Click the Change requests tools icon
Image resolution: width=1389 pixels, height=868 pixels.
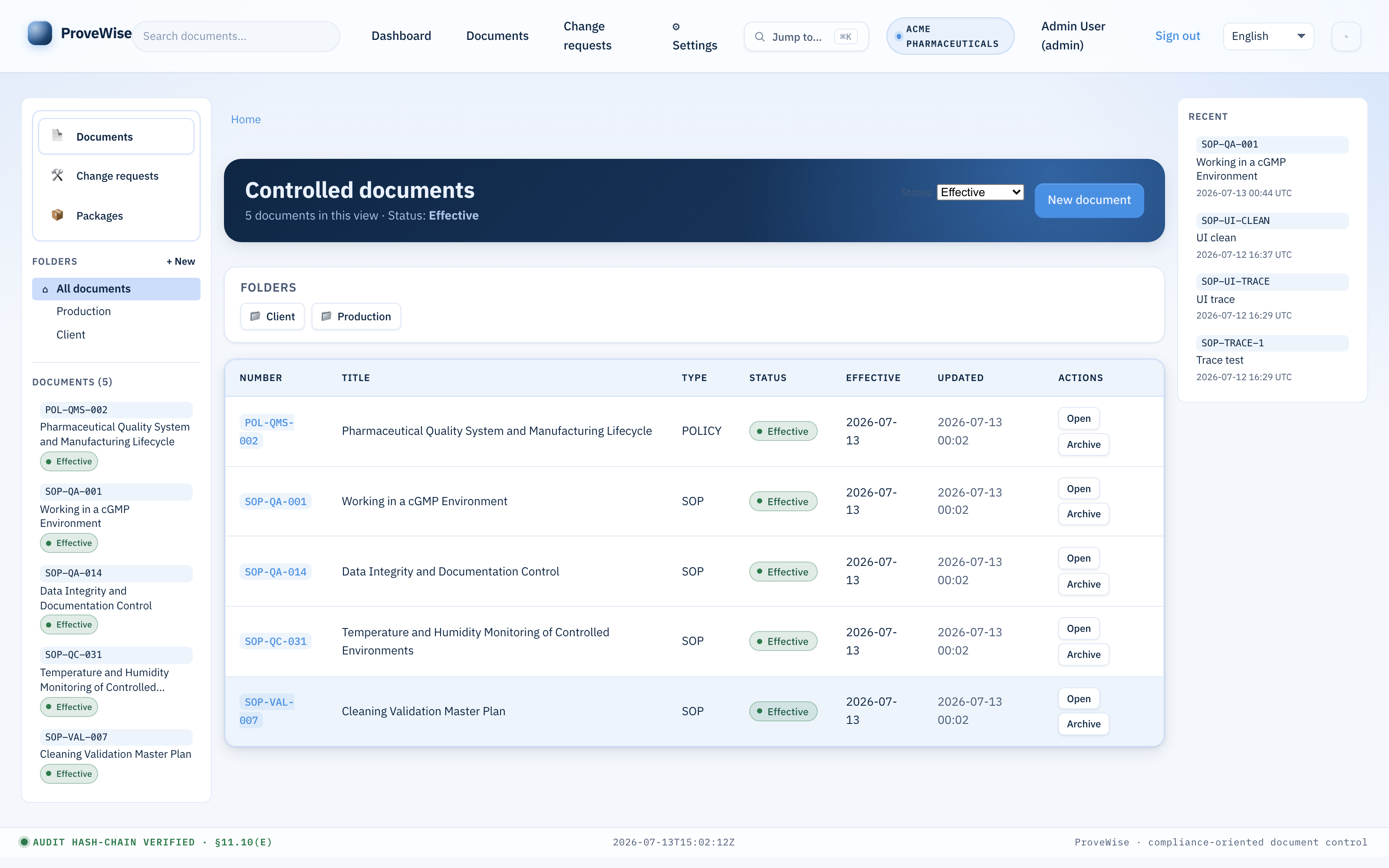tap(57, 175)
